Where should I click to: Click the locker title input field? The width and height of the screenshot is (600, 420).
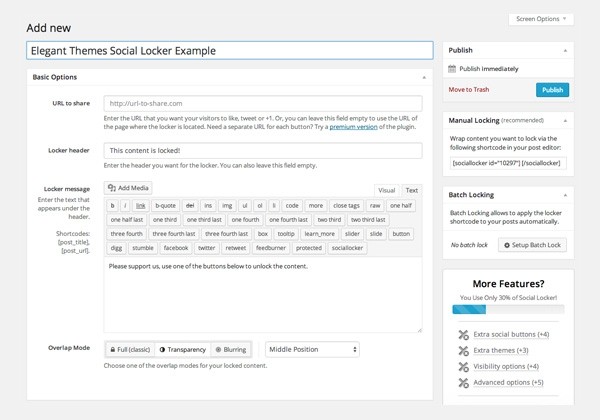point(230,50)
